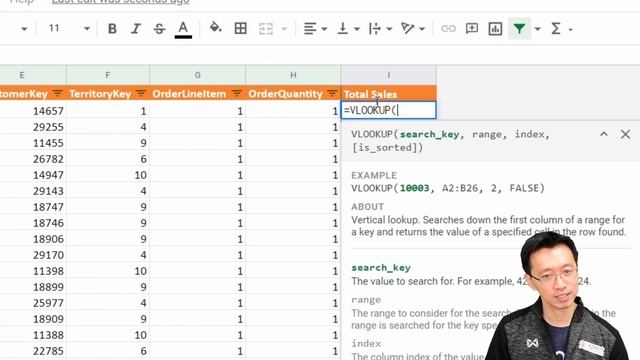Screen dimensions: 640x360
Task: Open font family dropdown arrow
Action: tap(24, 29)
